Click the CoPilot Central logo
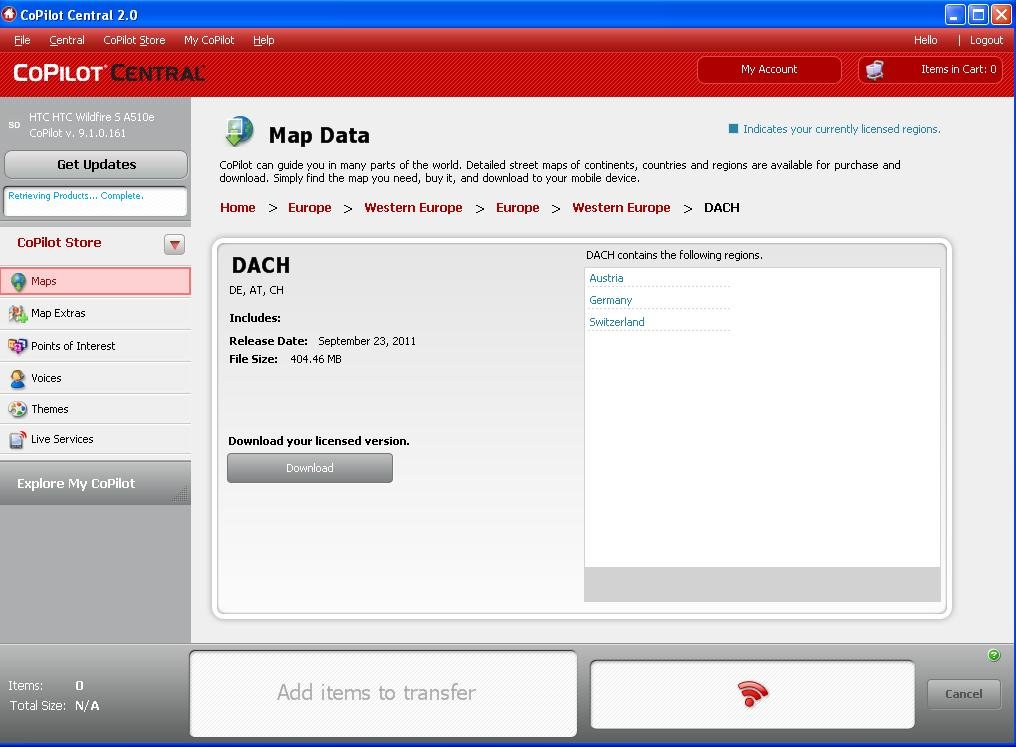This screenshot has height=747, width=1016. pyautogui.click(x=109, y=73)
